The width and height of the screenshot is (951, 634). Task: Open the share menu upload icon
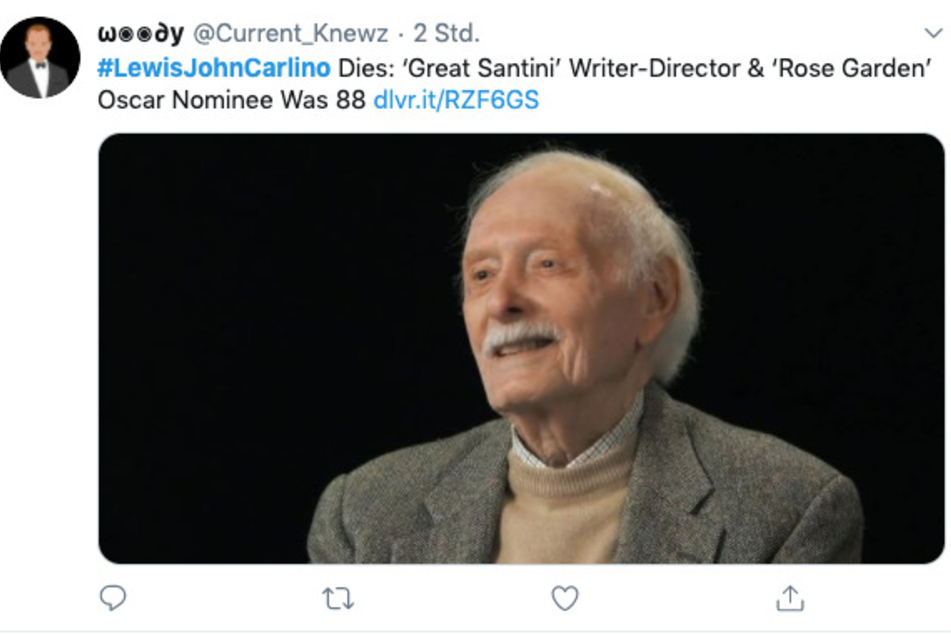[x=790, y=598]
